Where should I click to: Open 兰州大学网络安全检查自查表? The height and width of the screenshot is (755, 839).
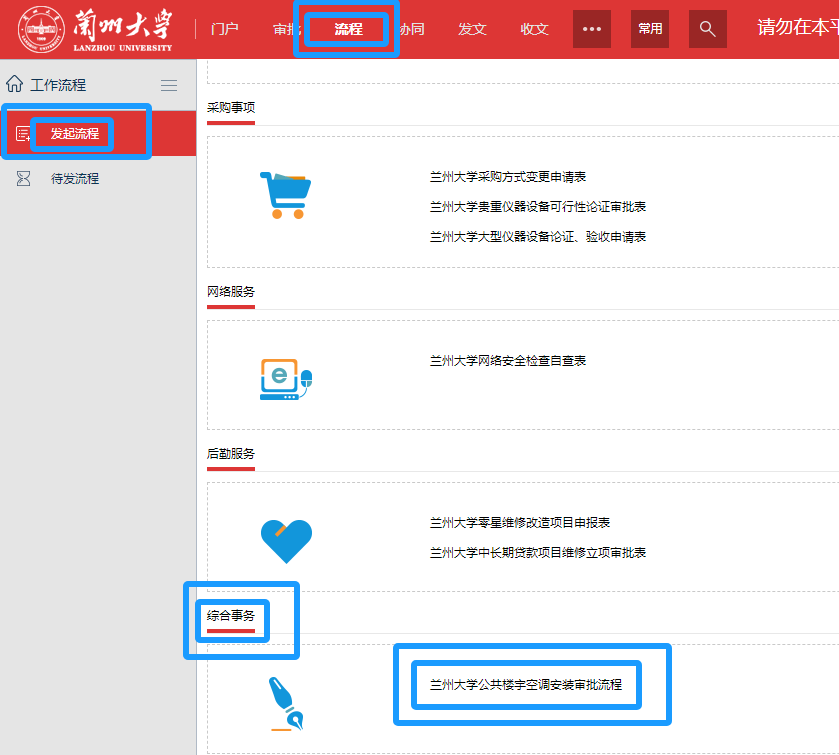point(508,361)
